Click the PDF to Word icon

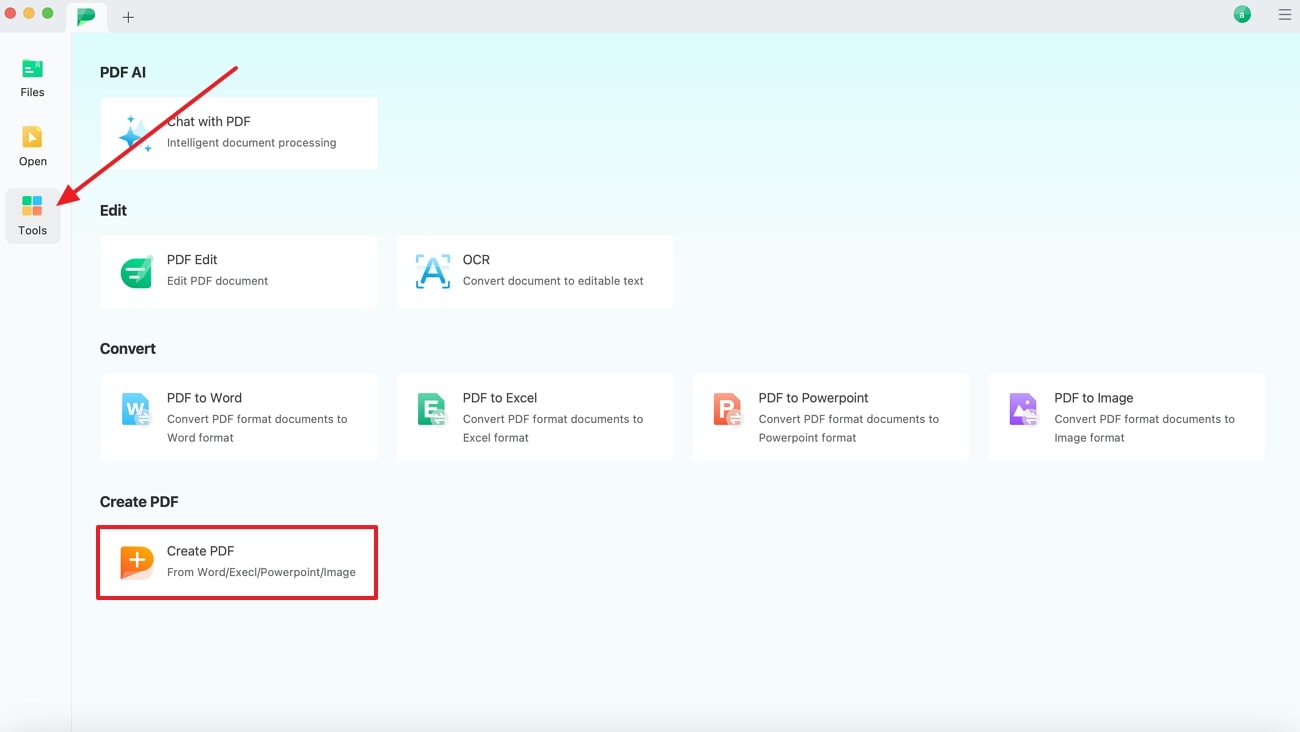(x=136, y=409)
